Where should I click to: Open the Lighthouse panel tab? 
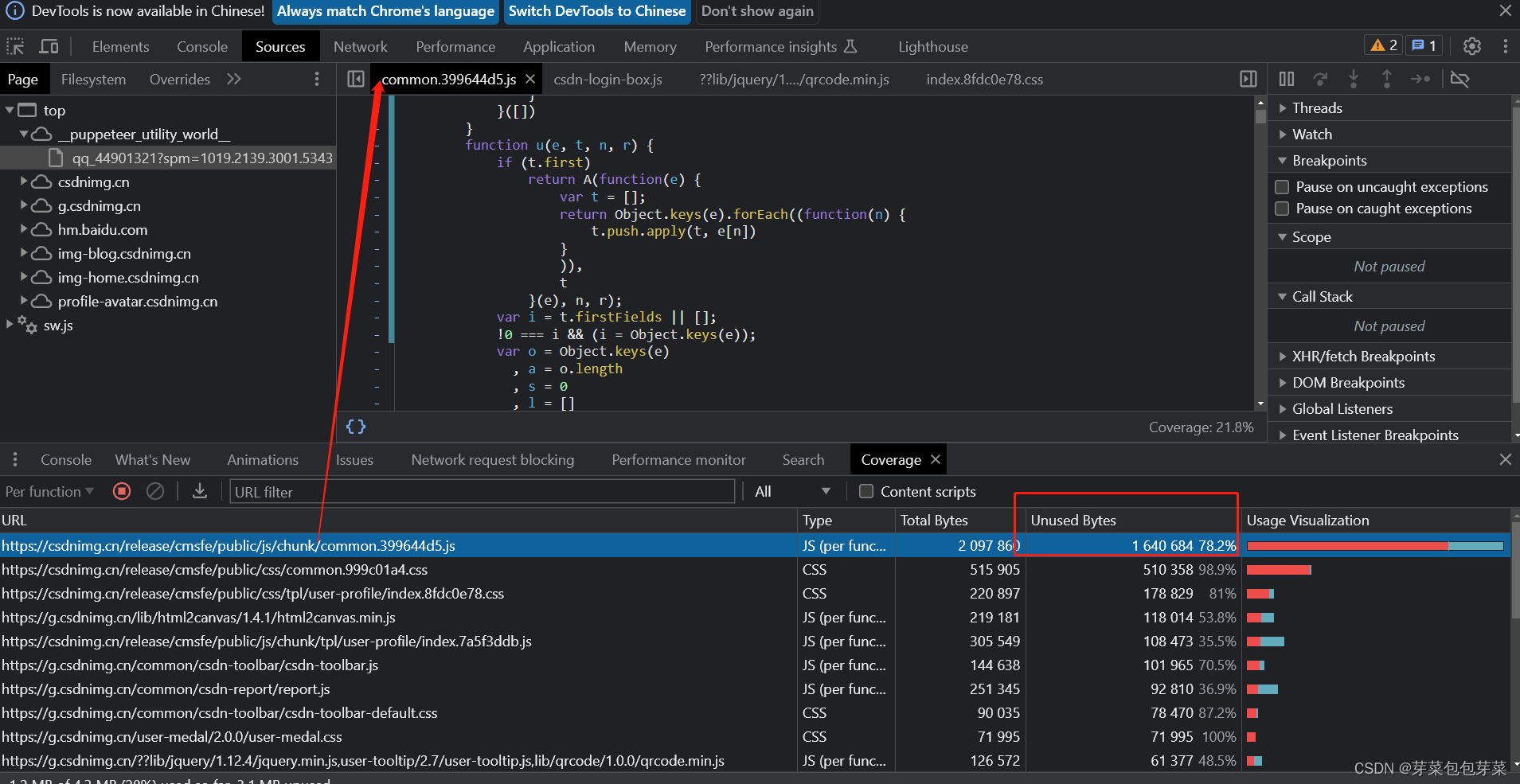933,46
